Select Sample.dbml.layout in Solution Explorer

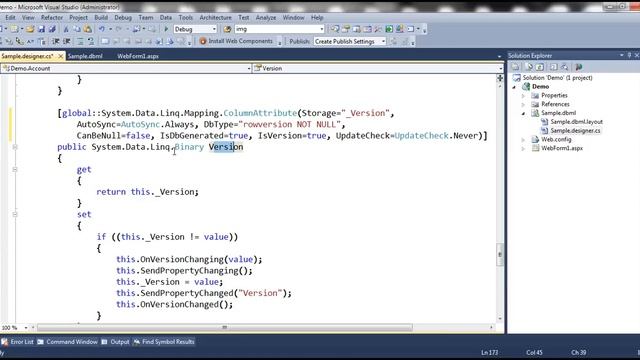click(576, 122)
